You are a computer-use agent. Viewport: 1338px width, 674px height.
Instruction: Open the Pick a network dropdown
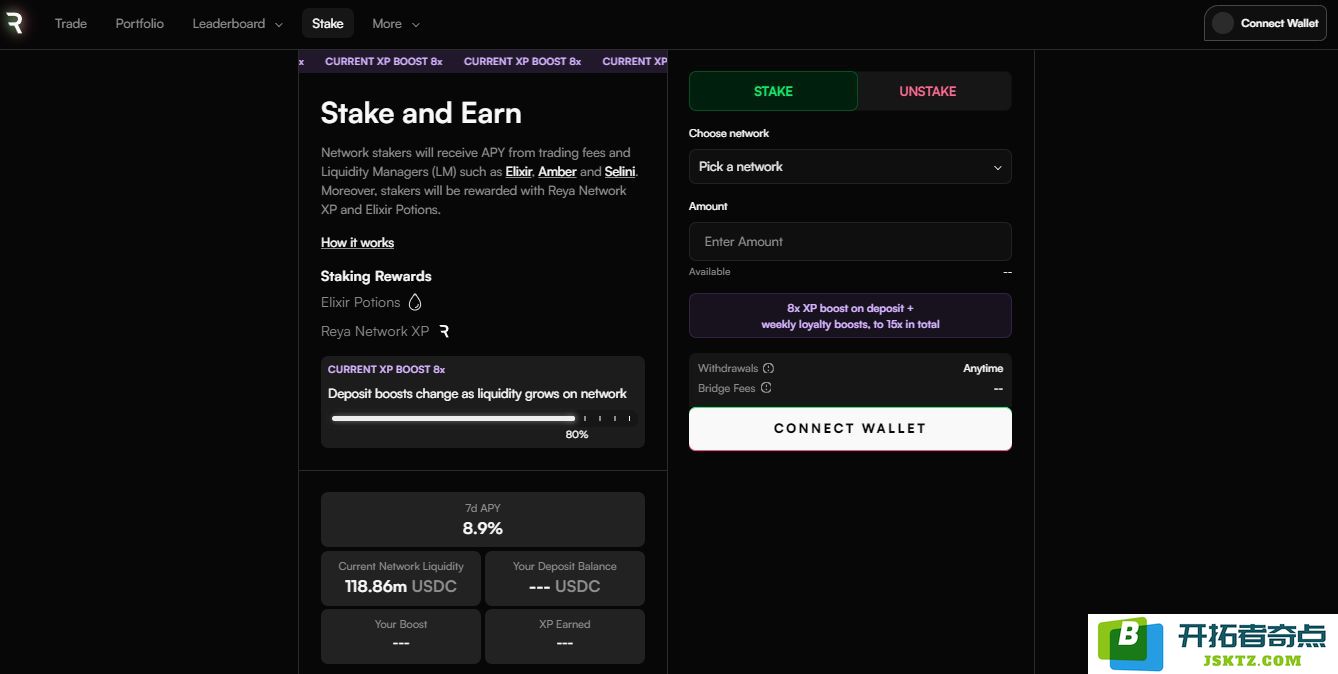pos(850,167)
